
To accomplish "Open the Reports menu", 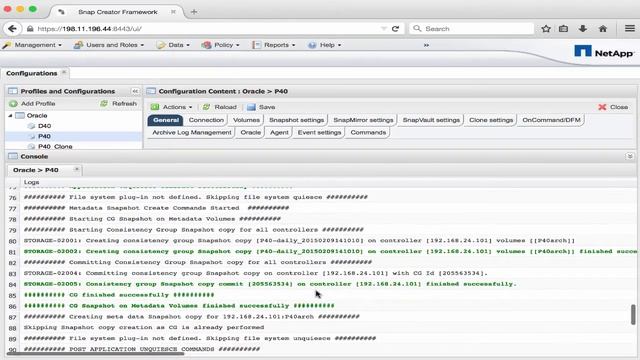I will tap(274, 45).
